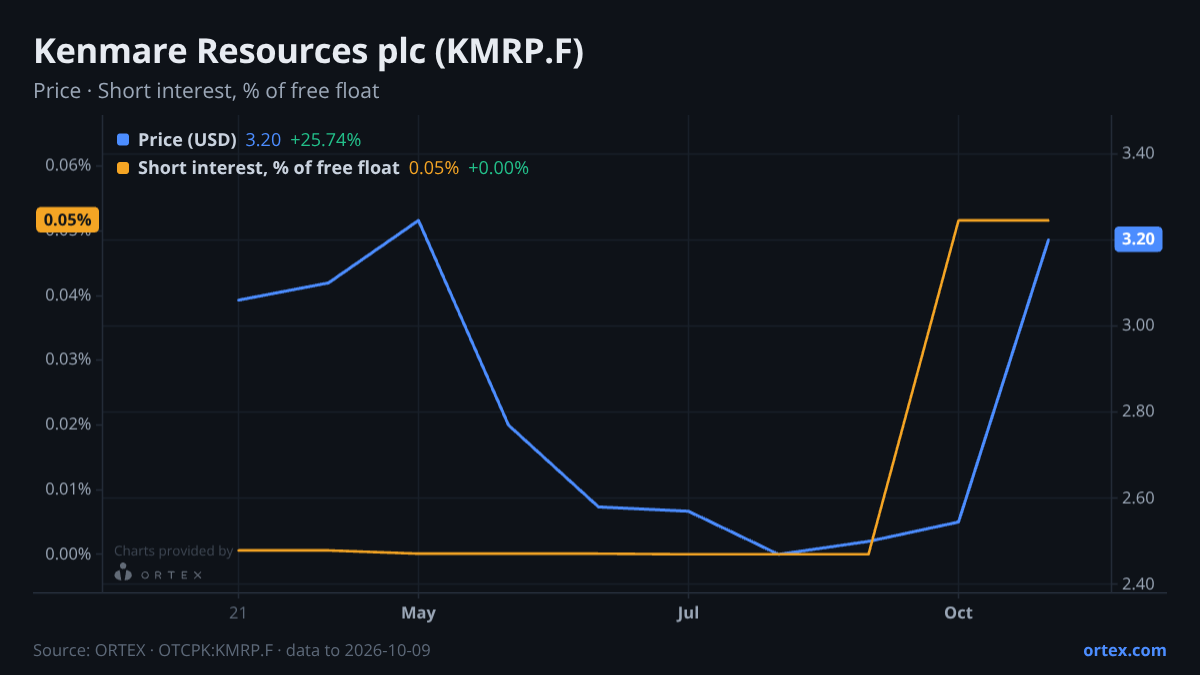
Task: Select the blue 3.20 price axis badge
Action: pos(1138,239)
